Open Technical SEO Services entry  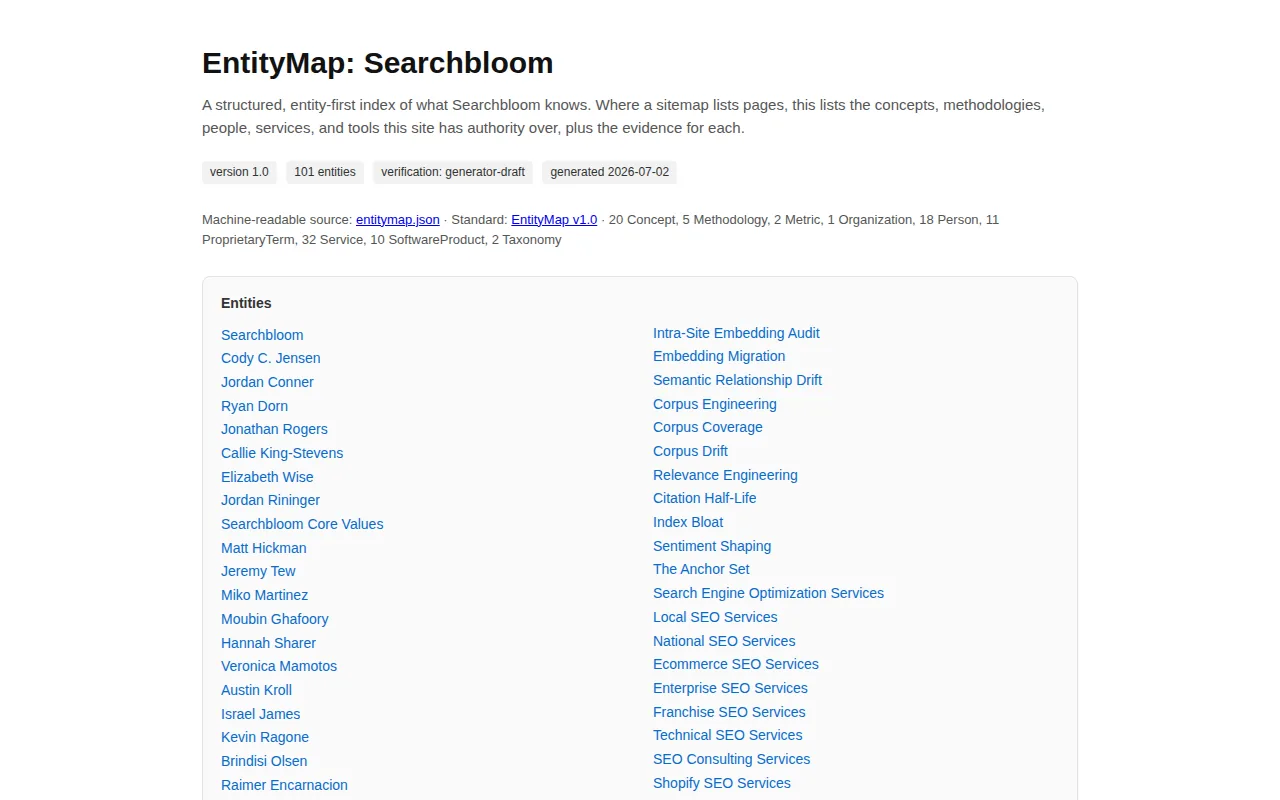728,735
